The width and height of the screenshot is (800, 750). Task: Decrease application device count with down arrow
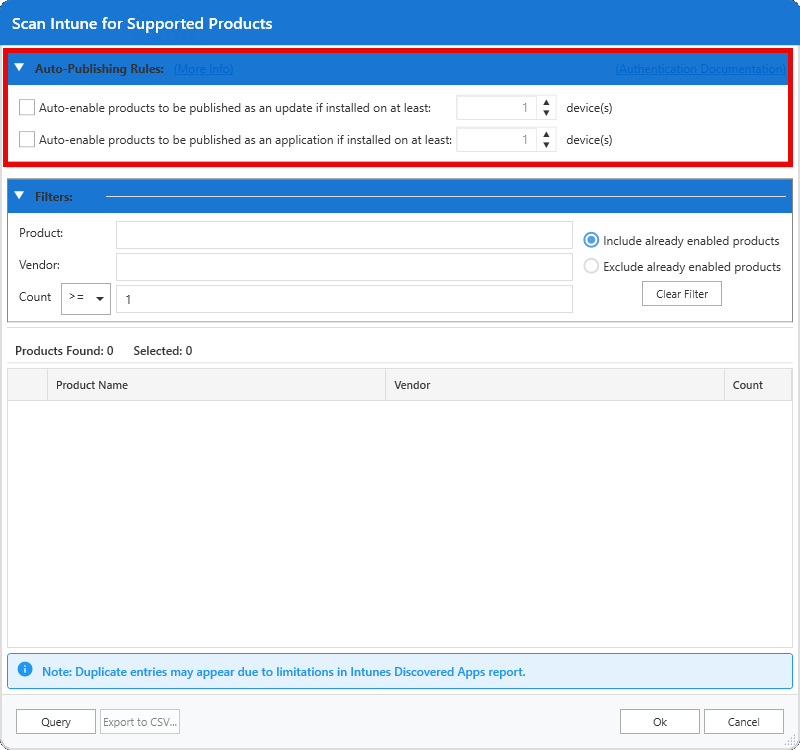point(546,146)
